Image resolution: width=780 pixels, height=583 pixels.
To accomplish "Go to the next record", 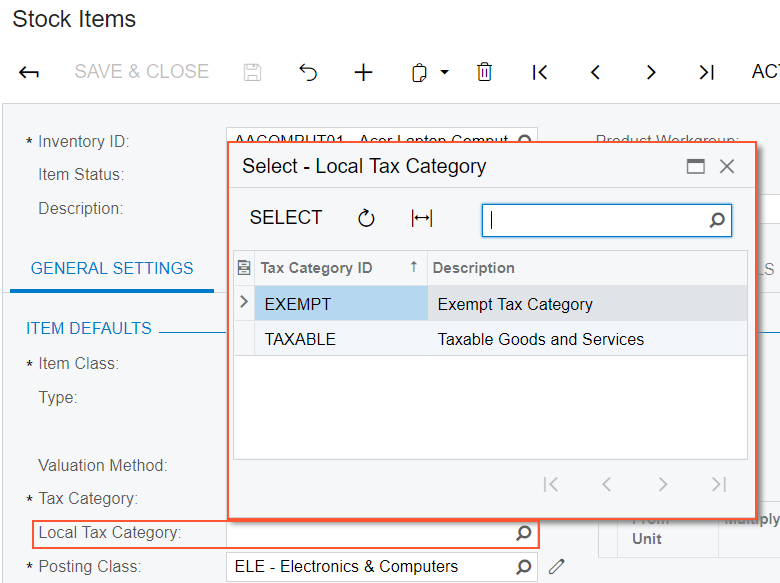I will [x=651, y=72].
